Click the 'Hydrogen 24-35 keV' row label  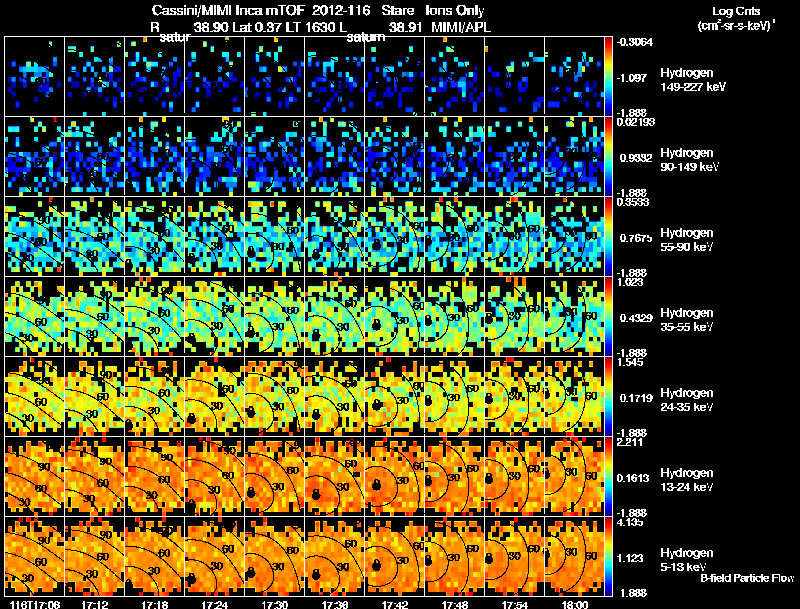(687, 400)
